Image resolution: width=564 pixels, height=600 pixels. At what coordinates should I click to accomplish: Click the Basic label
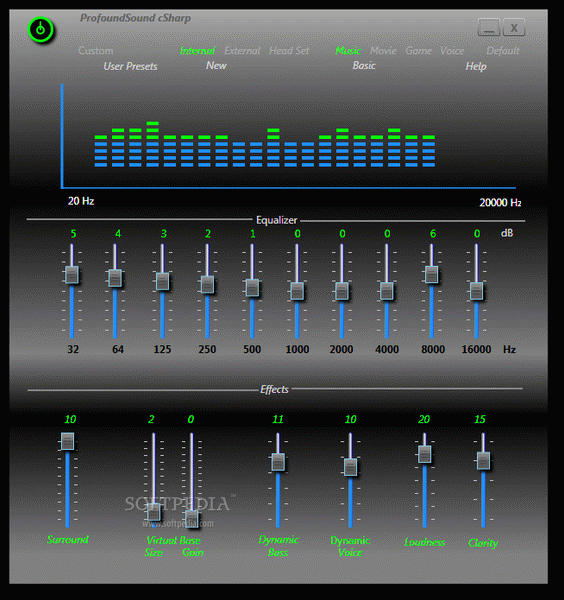[364, 65]
